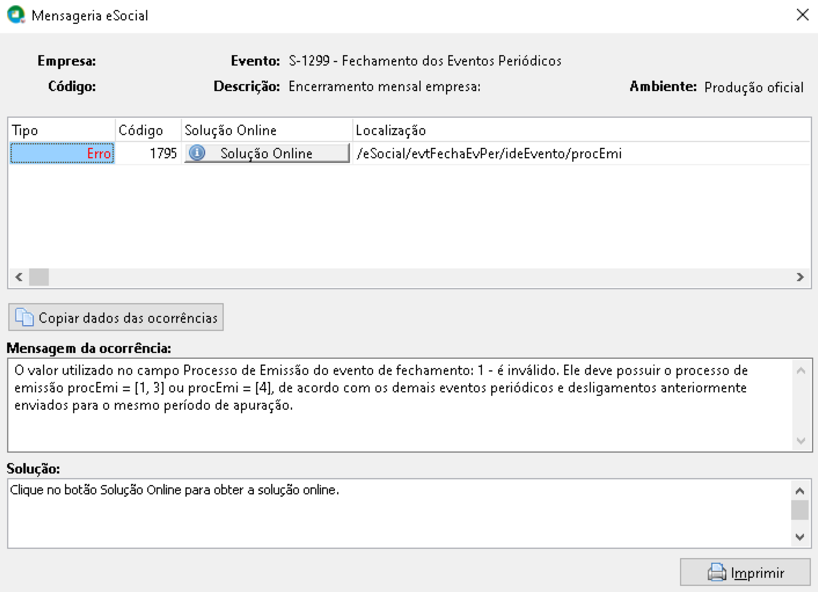818x592 pixels.
Task: Click the Mensagem da ocorrência label
Action: point(89,348)
